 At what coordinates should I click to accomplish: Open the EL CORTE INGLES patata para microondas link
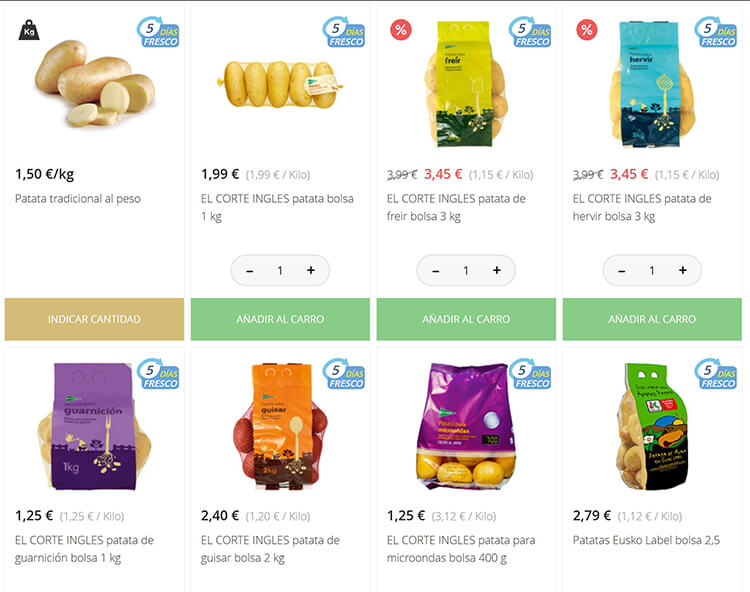click(461, 549)
